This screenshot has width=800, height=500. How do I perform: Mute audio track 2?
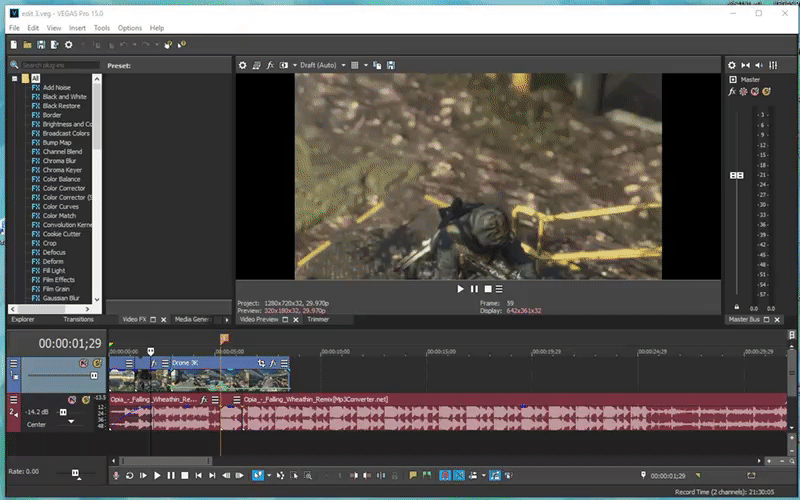pos(72,400)
